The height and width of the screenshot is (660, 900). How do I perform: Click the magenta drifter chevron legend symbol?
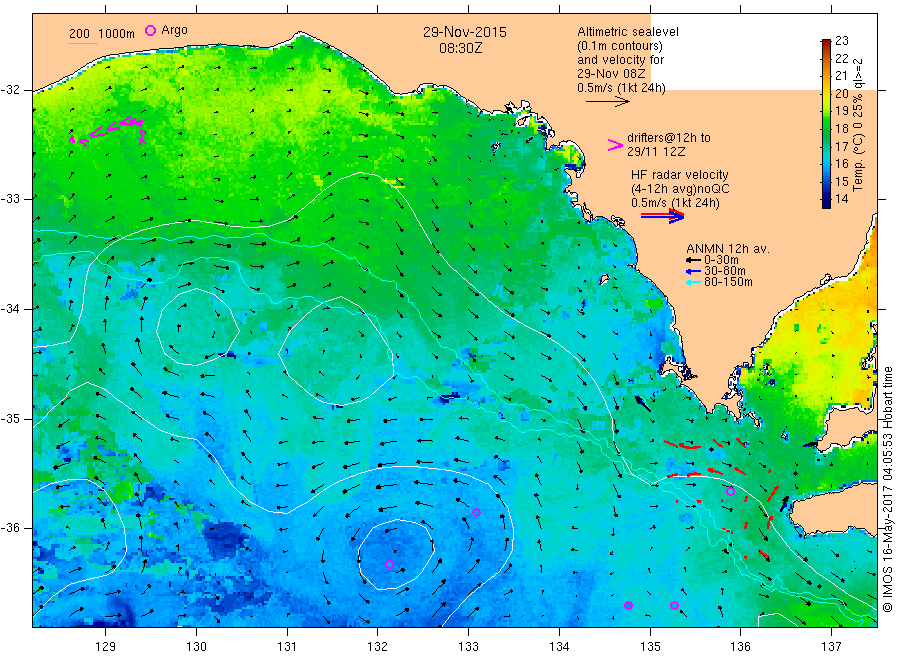[x=615, y=145]
